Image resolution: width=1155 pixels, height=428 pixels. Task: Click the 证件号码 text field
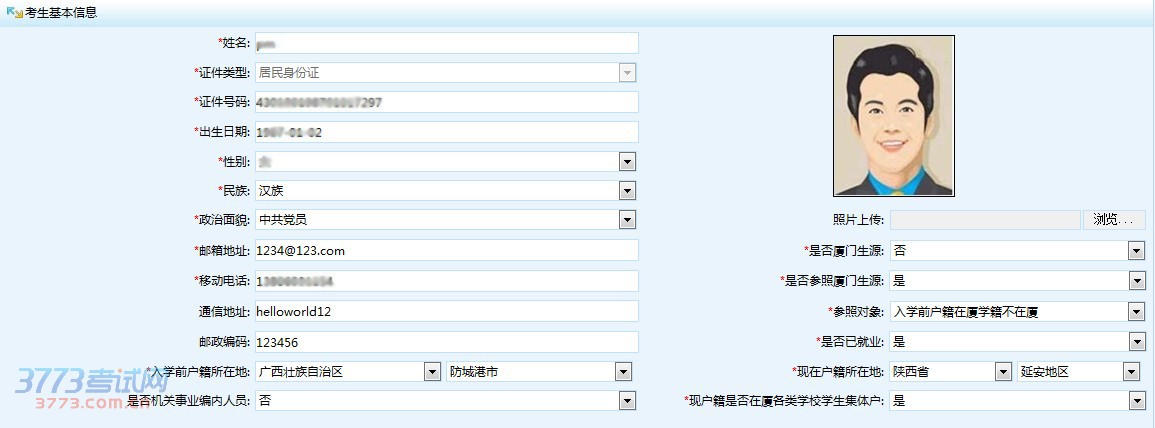(446, 102)
